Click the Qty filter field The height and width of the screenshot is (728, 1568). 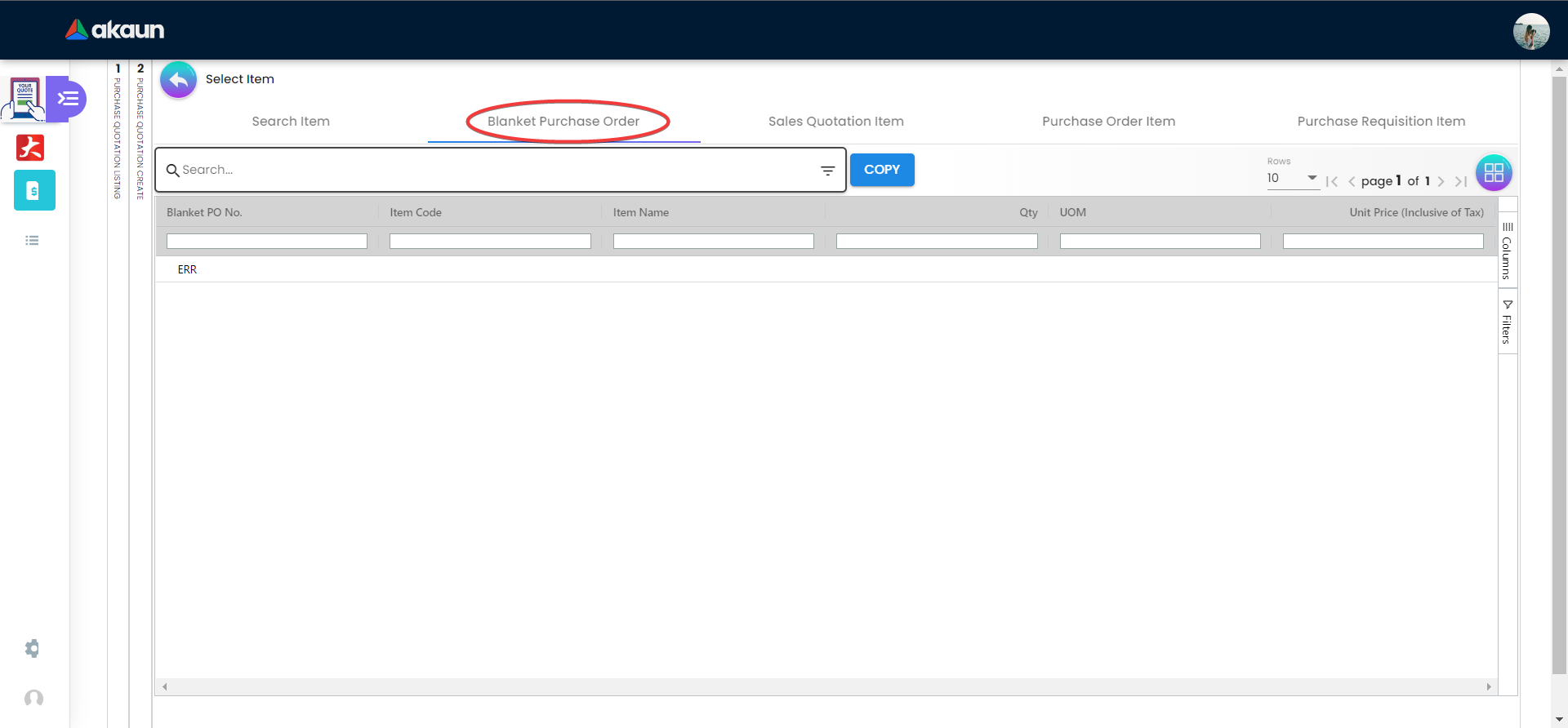(937, 242)
